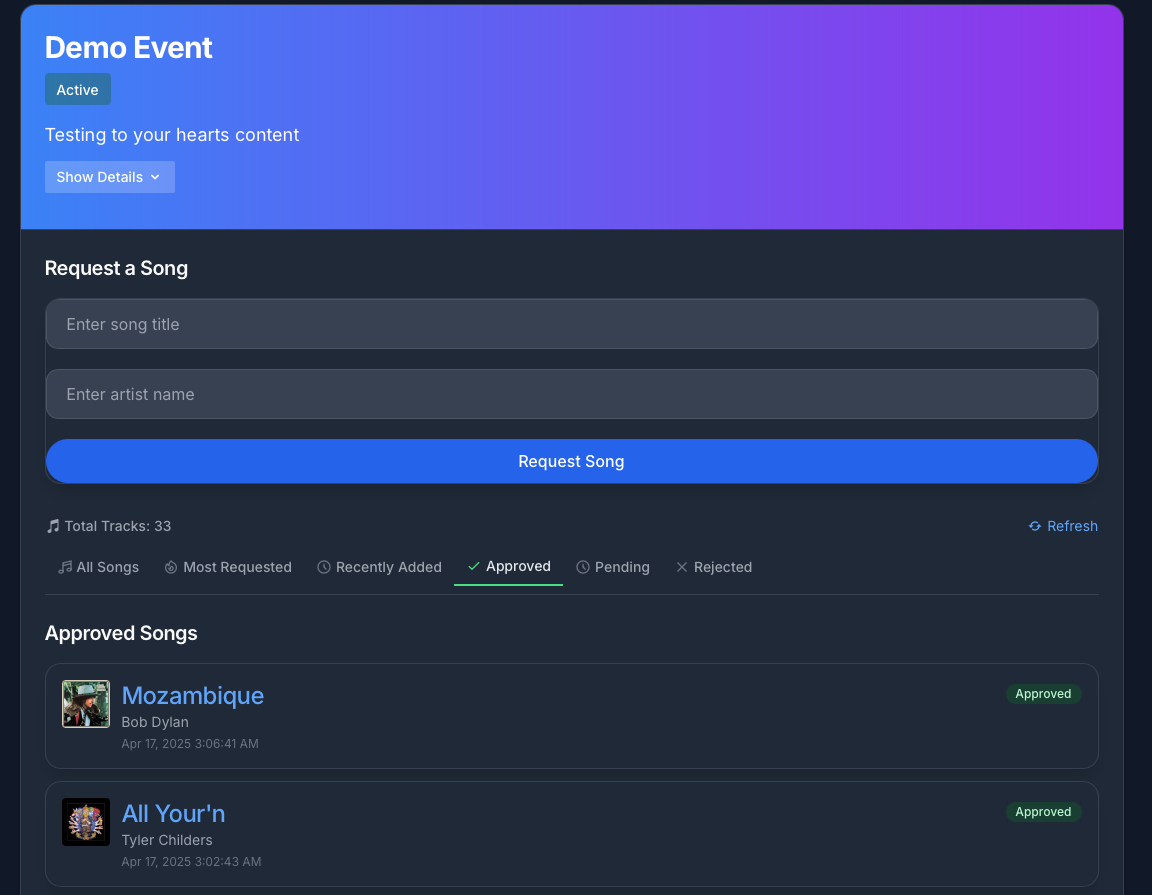
Task: Click the Bob Dylan album art thumbnail
Action: [x=86, y=704]
